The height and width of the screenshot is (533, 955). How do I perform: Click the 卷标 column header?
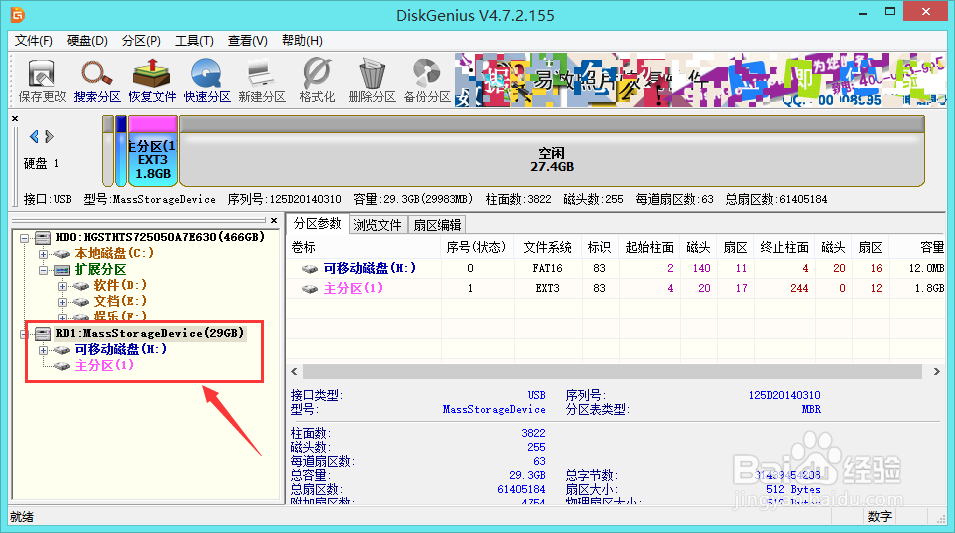[365, 247]
